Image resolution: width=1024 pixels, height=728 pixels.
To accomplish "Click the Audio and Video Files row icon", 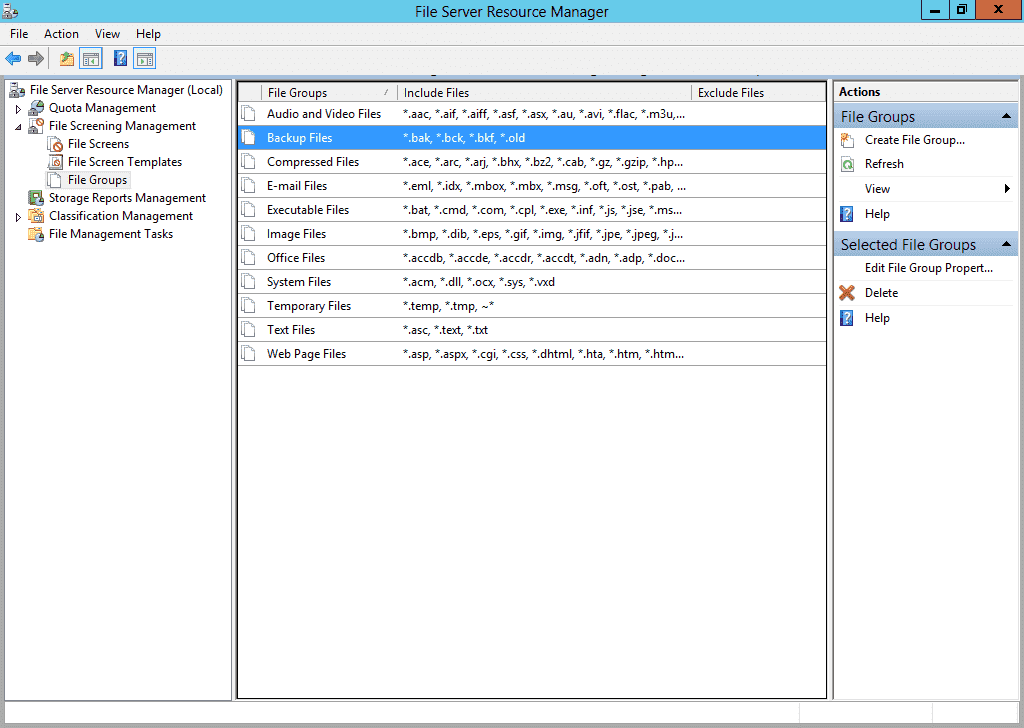I will (249, 114).
